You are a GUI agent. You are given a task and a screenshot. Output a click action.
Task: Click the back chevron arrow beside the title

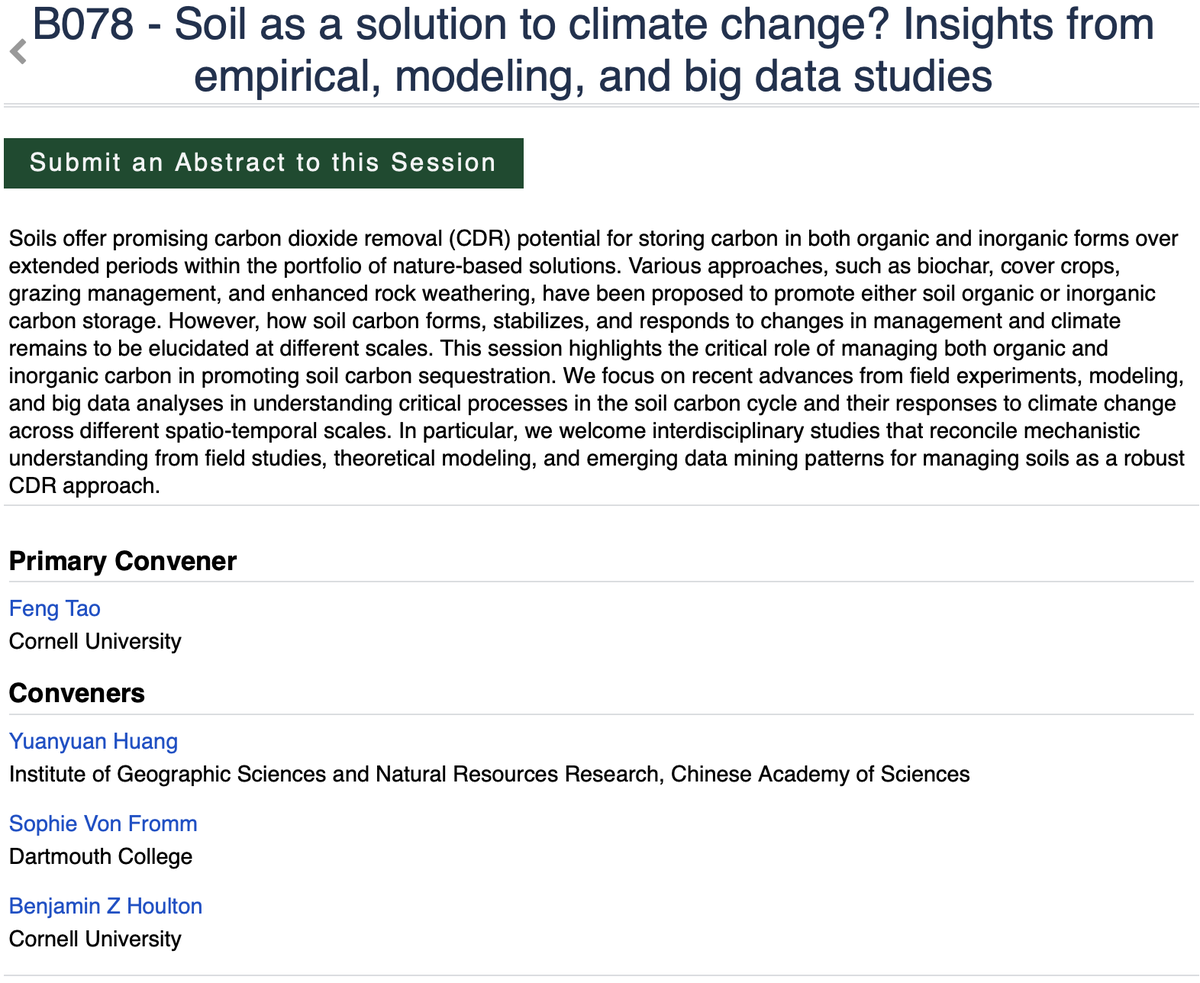tap(16, 52)
